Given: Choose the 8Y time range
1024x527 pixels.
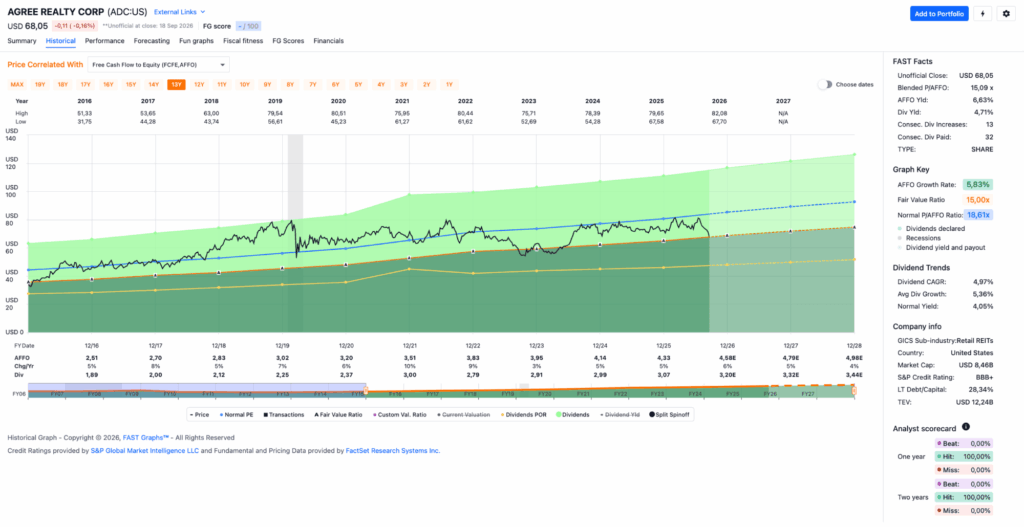Looking at the screenshot, I should pyautogui.click(x=290, y=84).
